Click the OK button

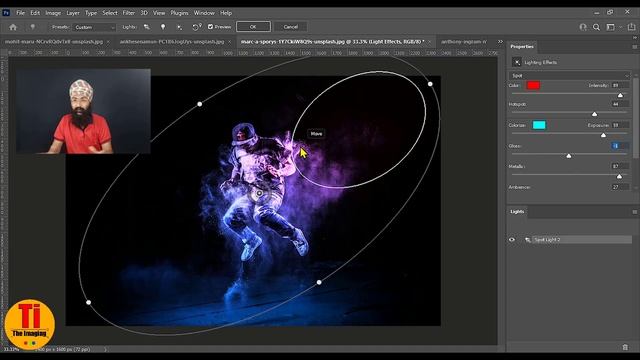(253, 27)
